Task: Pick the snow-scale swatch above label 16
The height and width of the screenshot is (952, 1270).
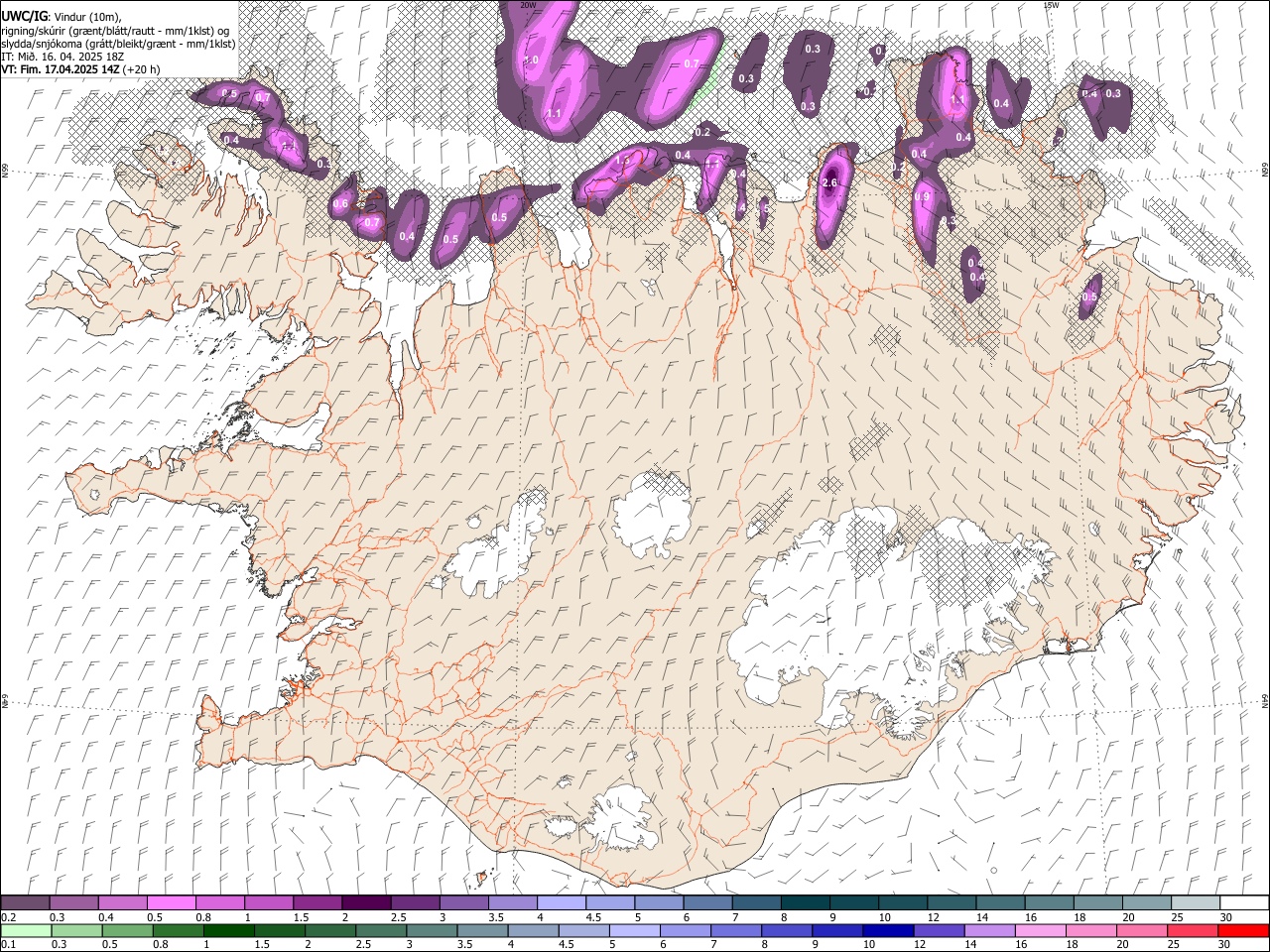Action: coord(1050,902)
